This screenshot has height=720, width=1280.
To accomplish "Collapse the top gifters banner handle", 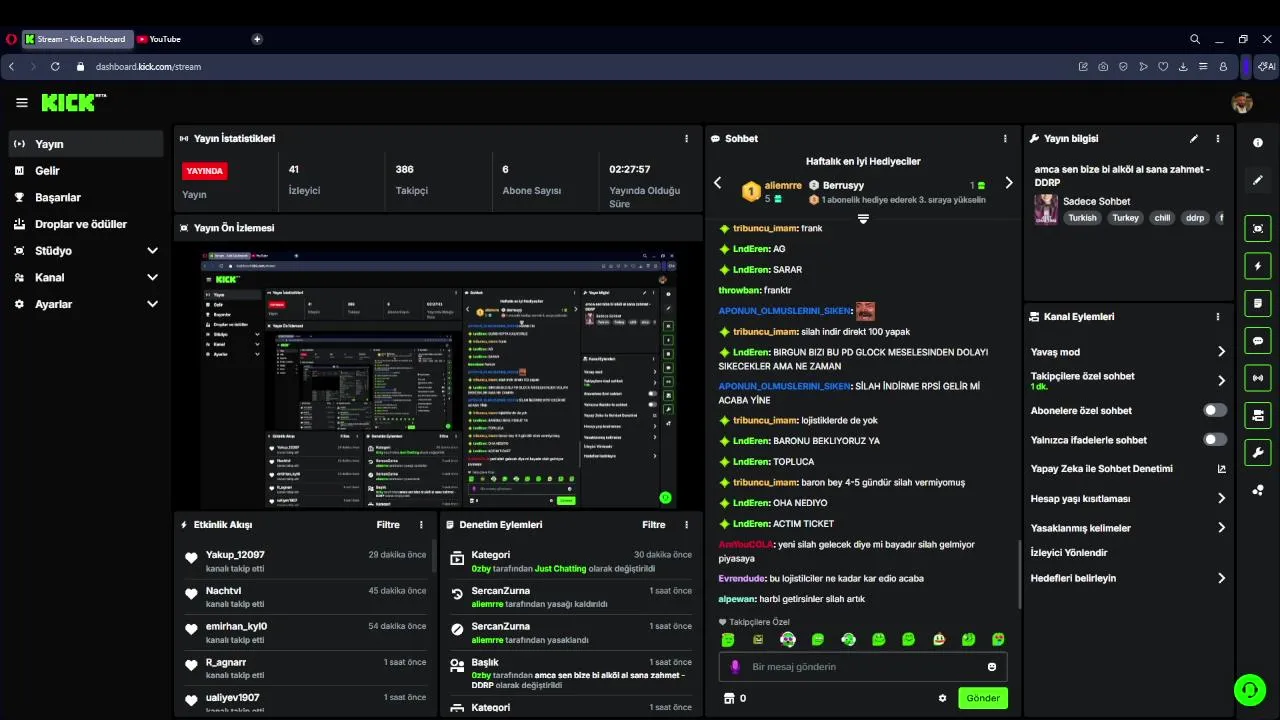I will point(863,218).
